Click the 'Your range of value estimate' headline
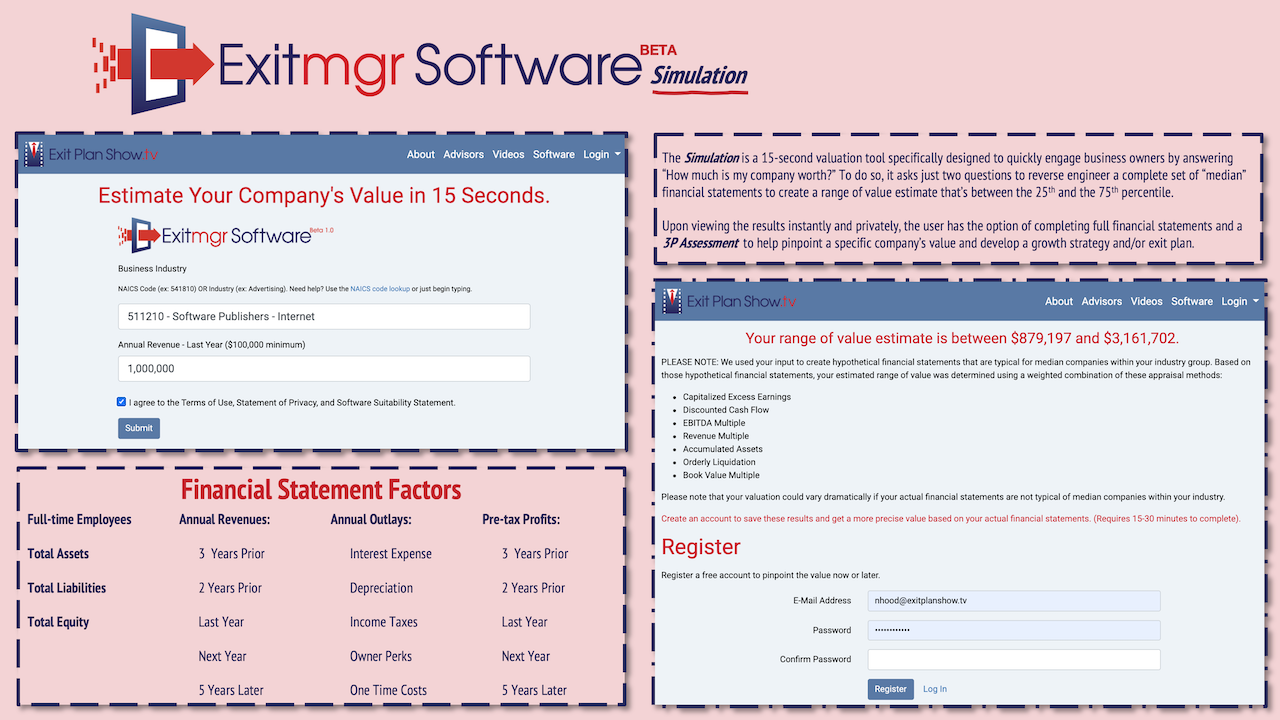1280x720 pixels. pyautogui.click(x=962, y=338)
